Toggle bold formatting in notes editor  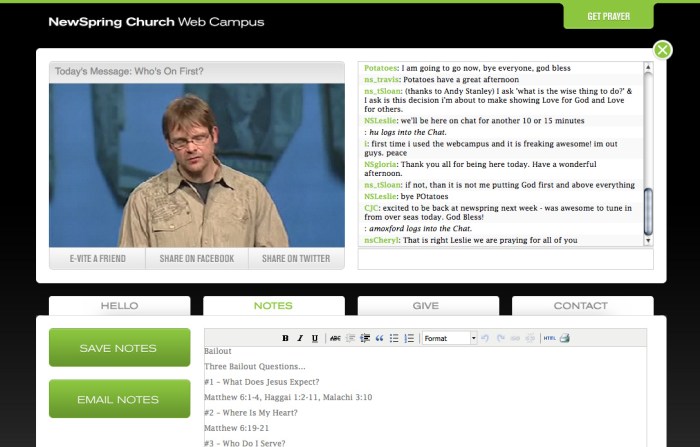click(x=285, y=339)
